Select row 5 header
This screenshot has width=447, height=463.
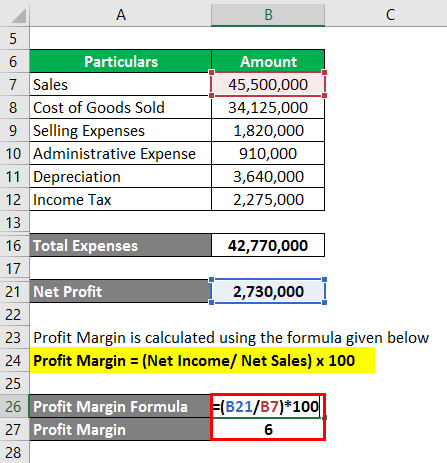(x=14, y=38)
